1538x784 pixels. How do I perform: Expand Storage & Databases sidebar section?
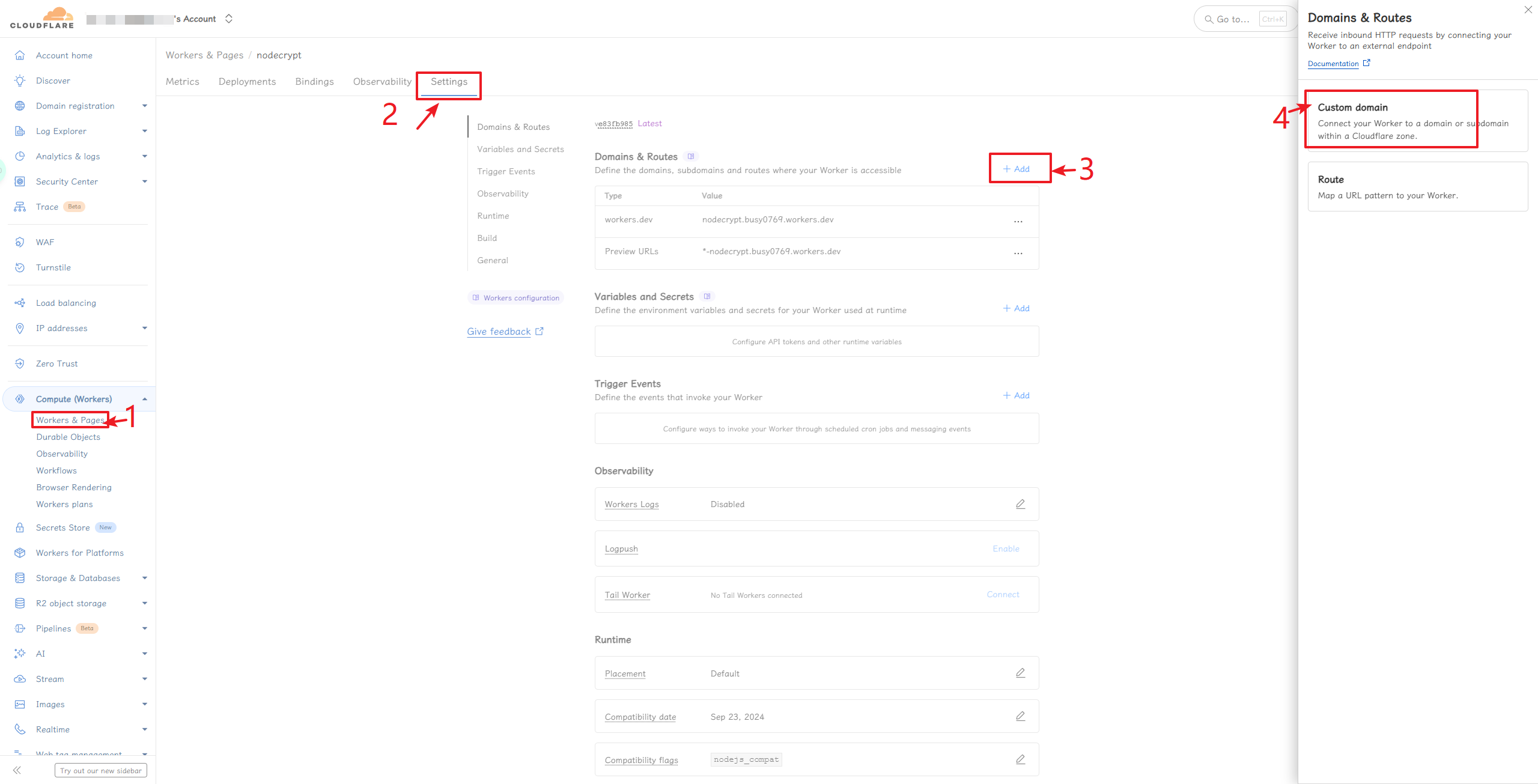pos(144,578)
